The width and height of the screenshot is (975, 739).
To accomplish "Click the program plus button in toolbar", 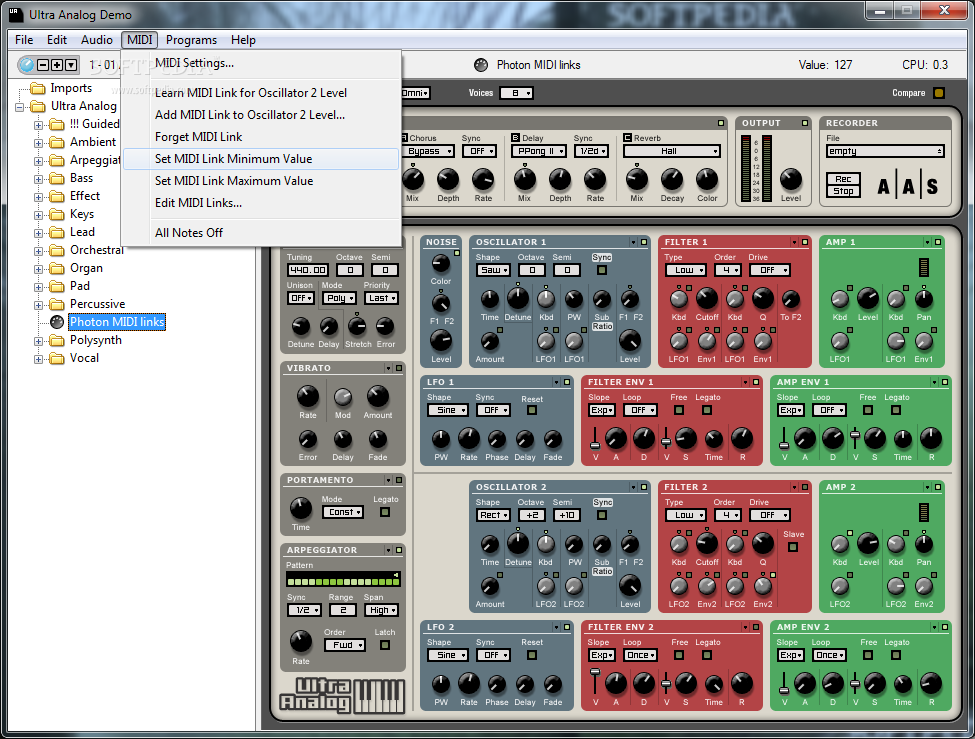I will [x=57, y=65].
